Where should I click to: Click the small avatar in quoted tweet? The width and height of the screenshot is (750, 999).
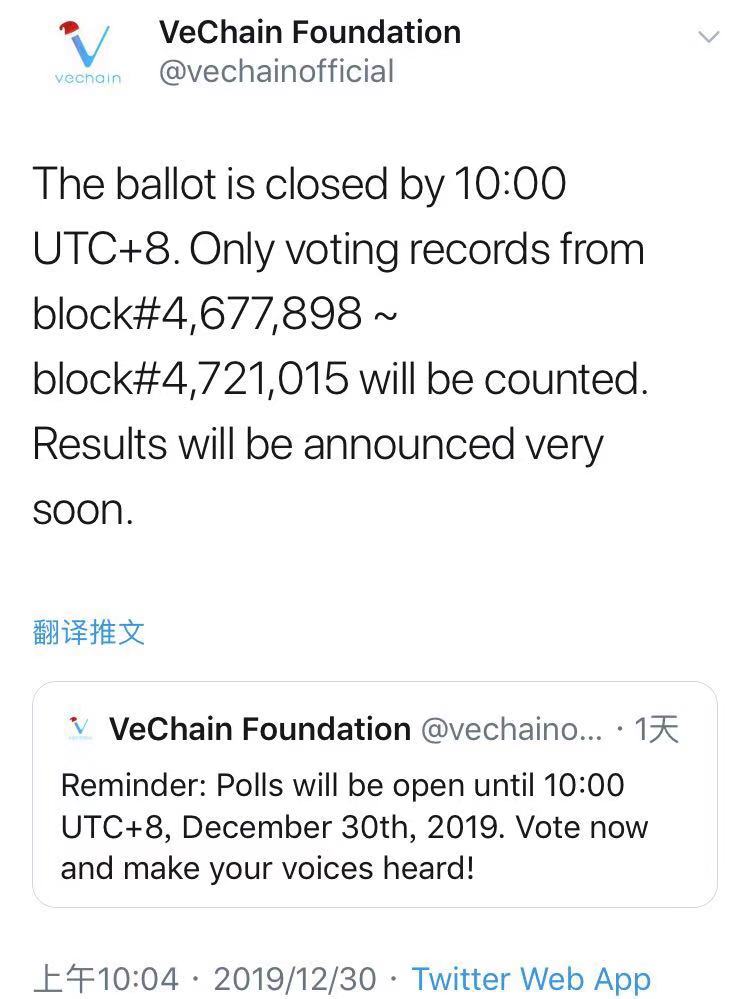[80, 728]
